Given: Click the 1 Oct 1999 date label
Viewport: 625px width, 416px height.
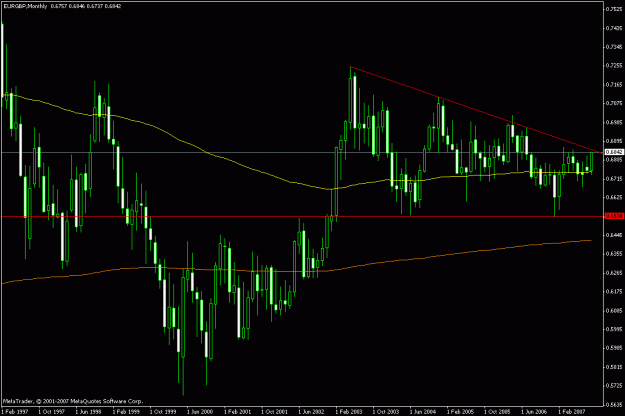Looking at the screenshot, I should click(163, 412).
